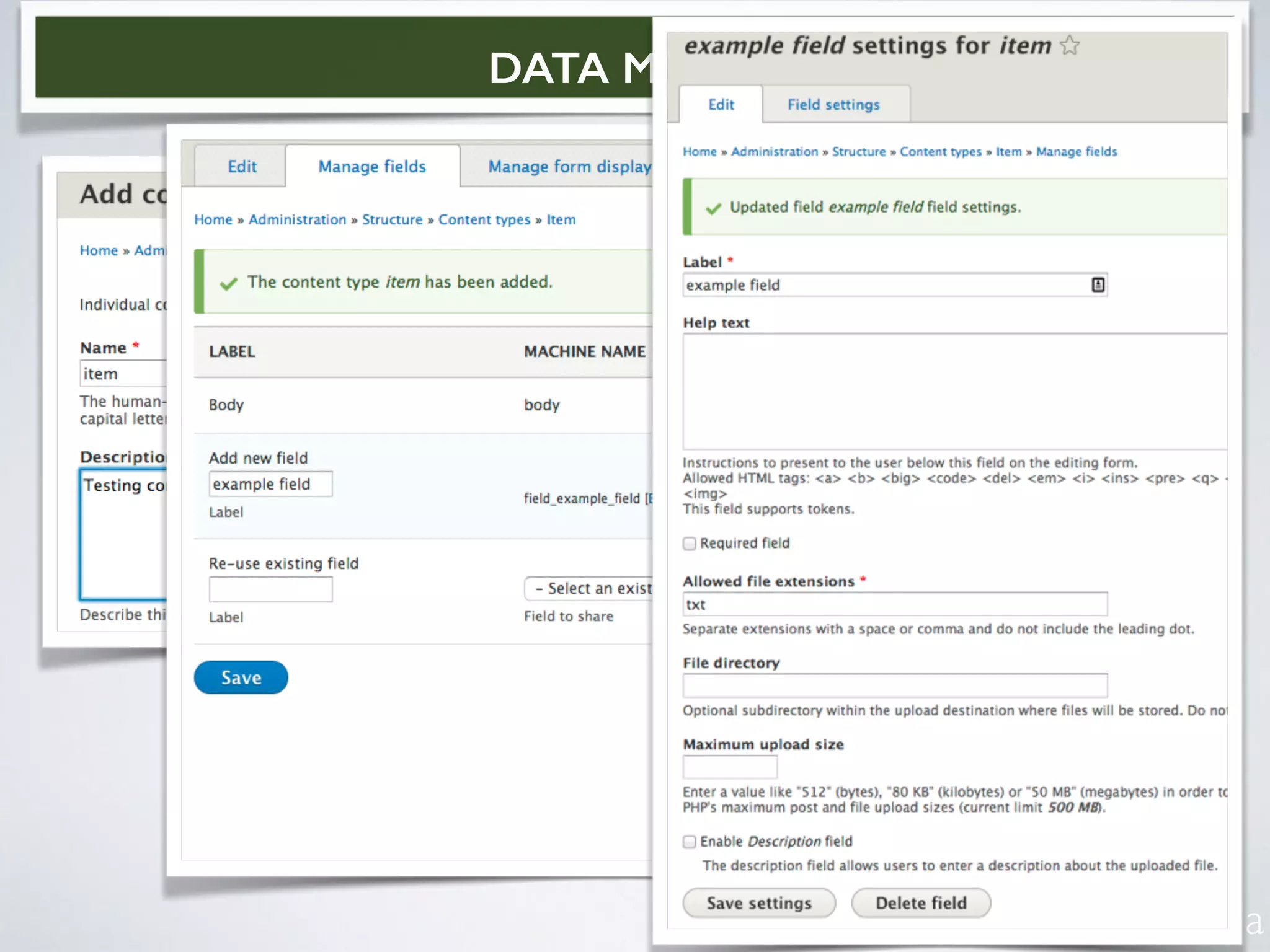Click the Delete field button
The width and height of the screenshot is (1270, 952).
(x=921, y=903)
